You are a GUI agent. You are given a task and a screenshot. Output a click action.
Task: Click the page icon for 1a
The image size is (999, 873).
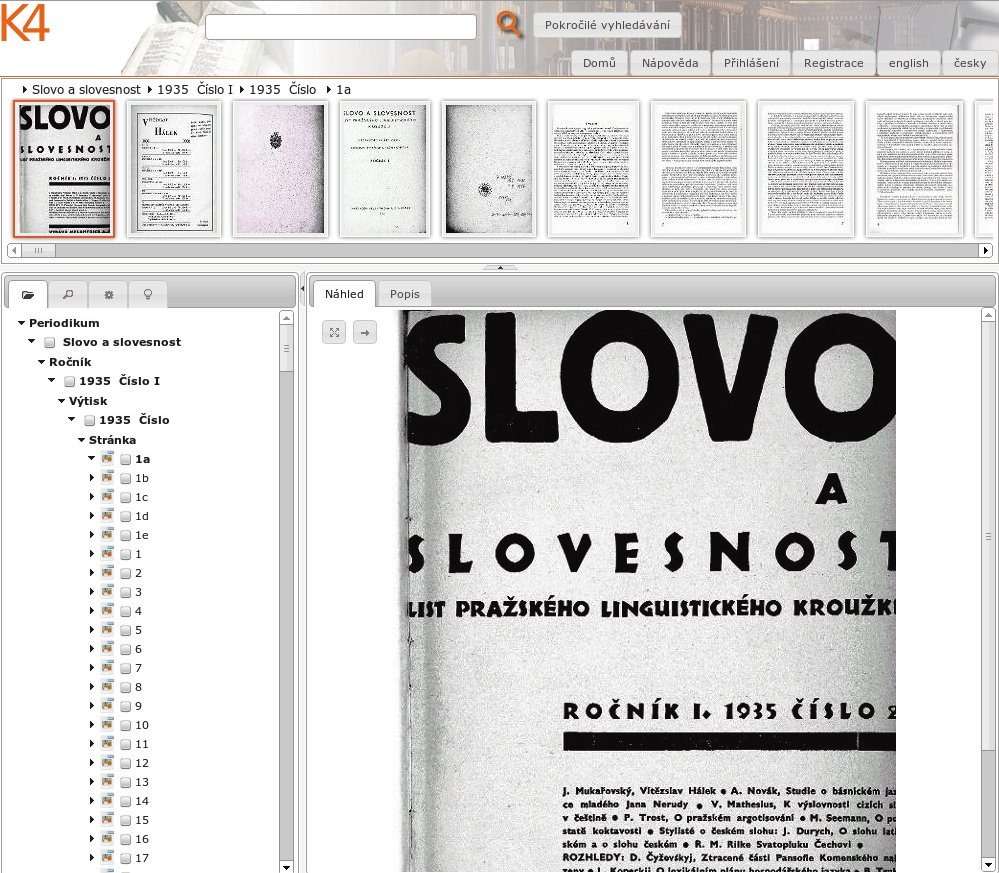(x=108, y=458)
